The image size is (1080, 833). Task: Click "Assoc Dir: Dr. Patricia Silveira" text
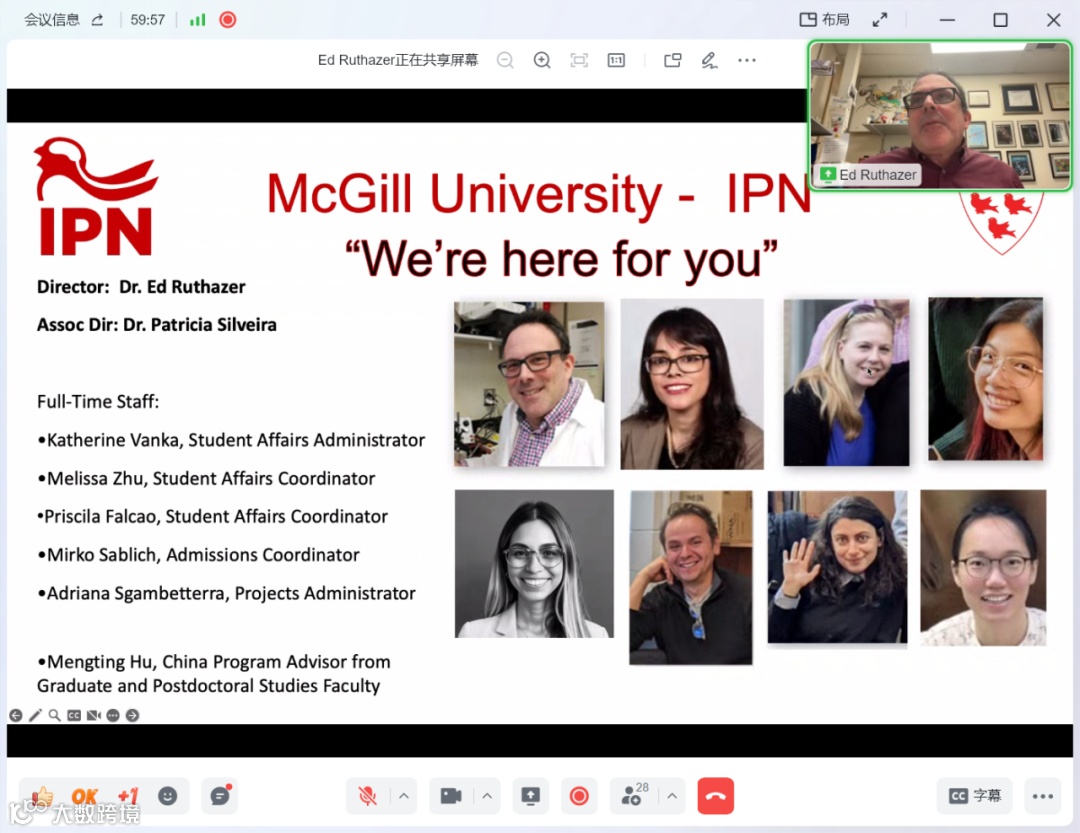(x=157, y=325)
